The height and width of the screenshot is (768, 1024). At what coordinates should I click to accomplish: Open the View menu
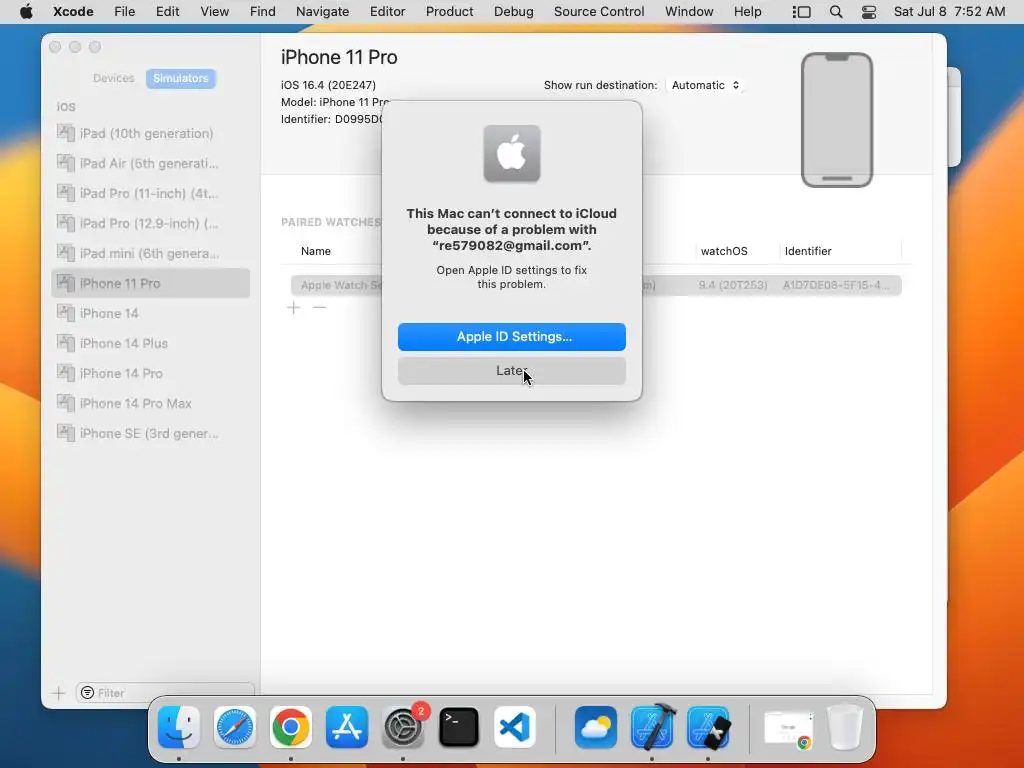tap(214, 12)
